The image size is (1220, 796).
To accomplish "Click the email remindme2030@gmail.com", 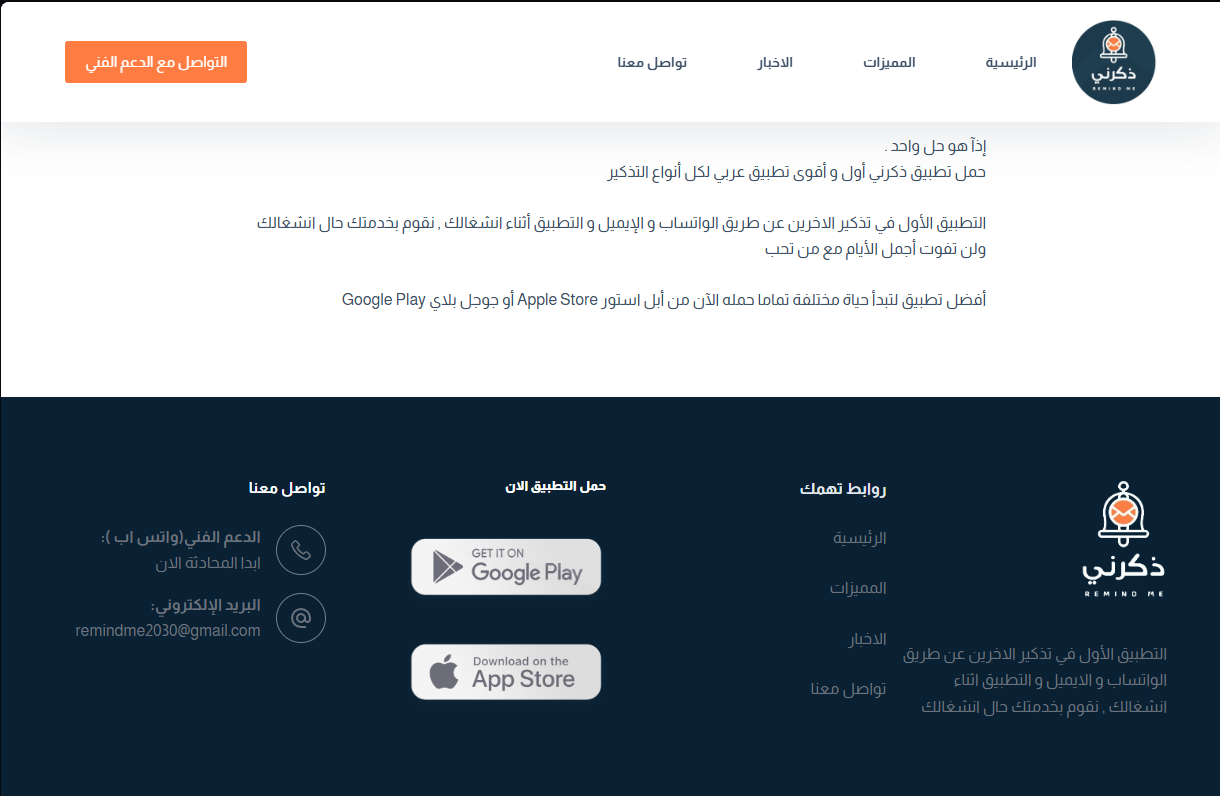I will click(x=167, y=630).
